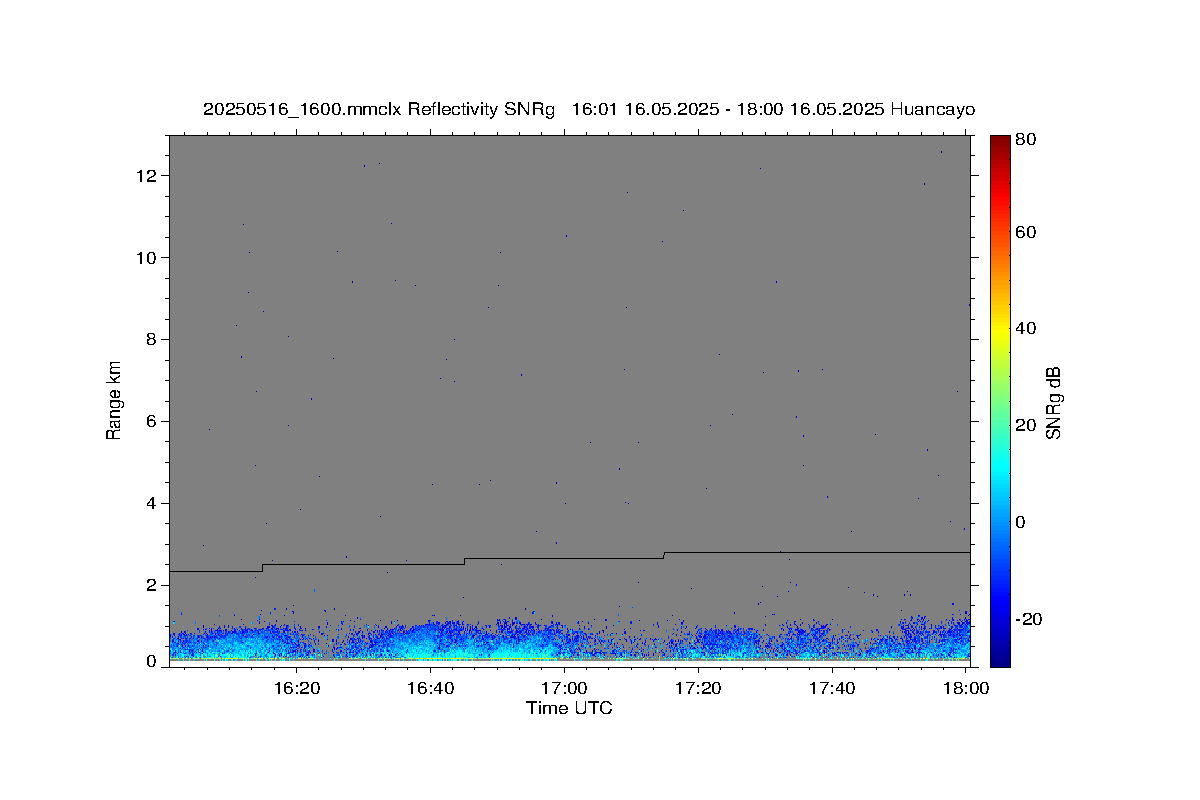
Task: Click the 10 km range tick label
Action: coord(147,258)
